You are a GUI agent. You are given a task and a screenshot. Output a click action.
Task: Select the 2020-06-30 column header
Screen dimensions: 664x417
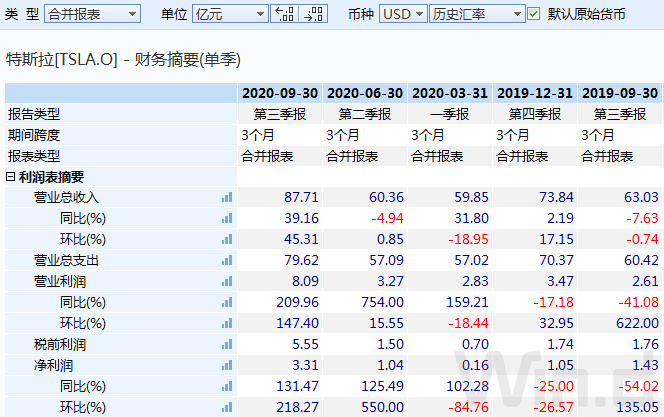(x=365, y=93)
